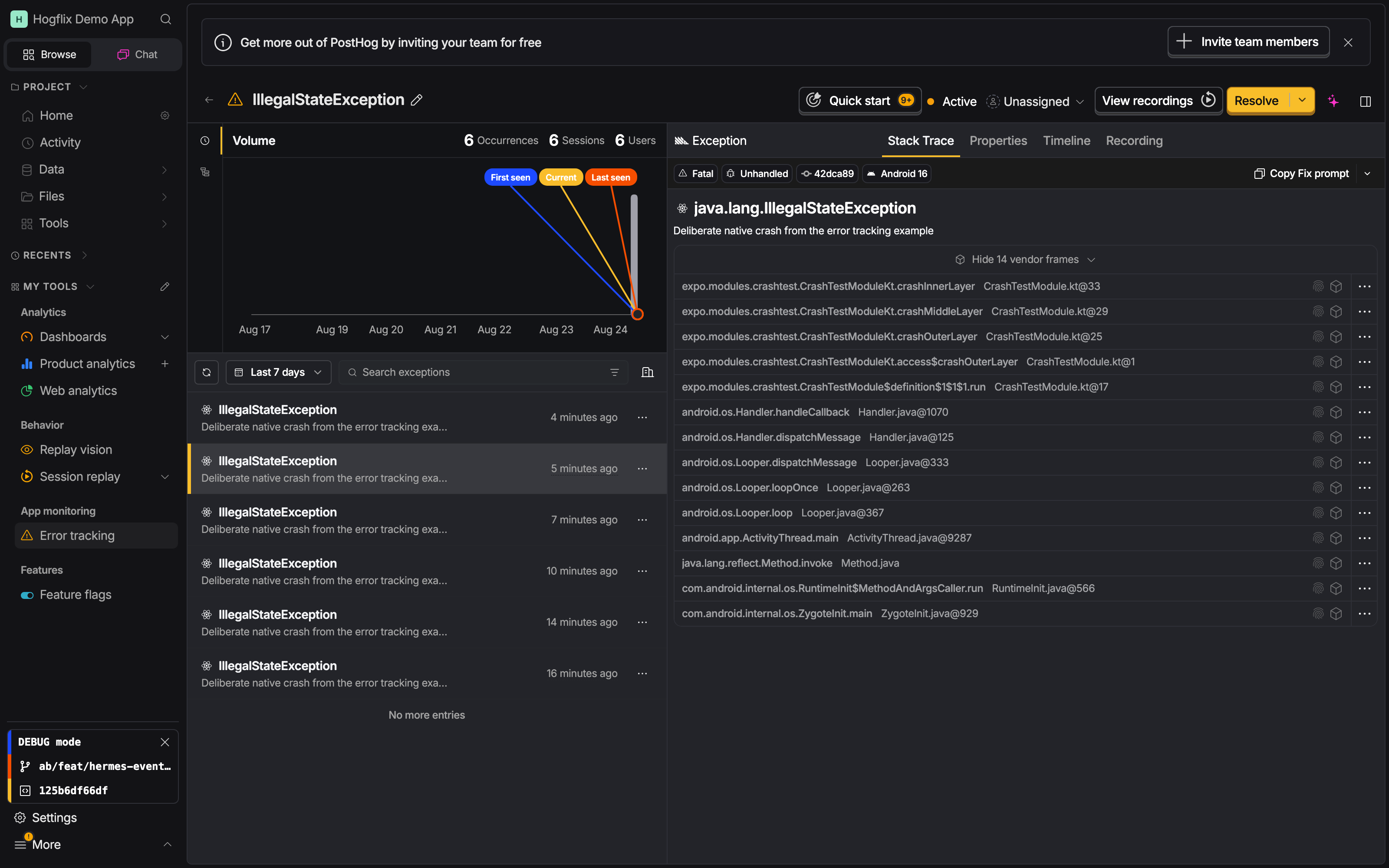This screenshot has width=1389, height=868.
Task: Click the Search exceptions input field
Action: (x=484, y=372)
